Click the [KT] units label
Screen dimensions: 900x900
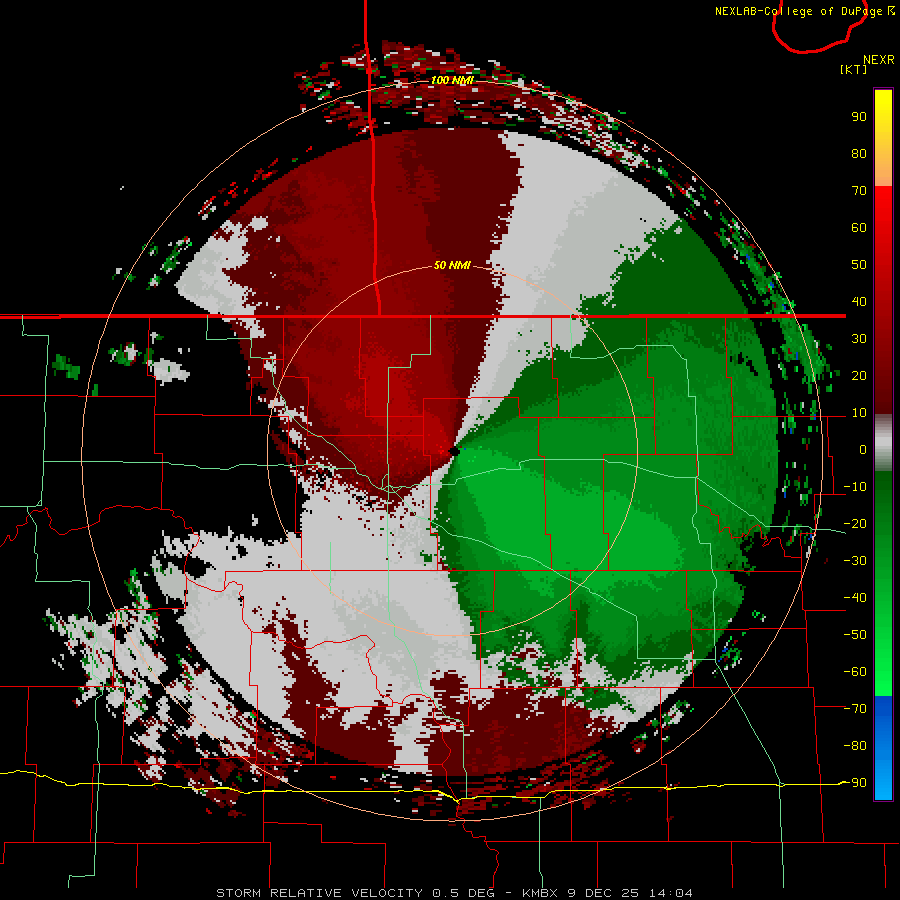(853, 69)
